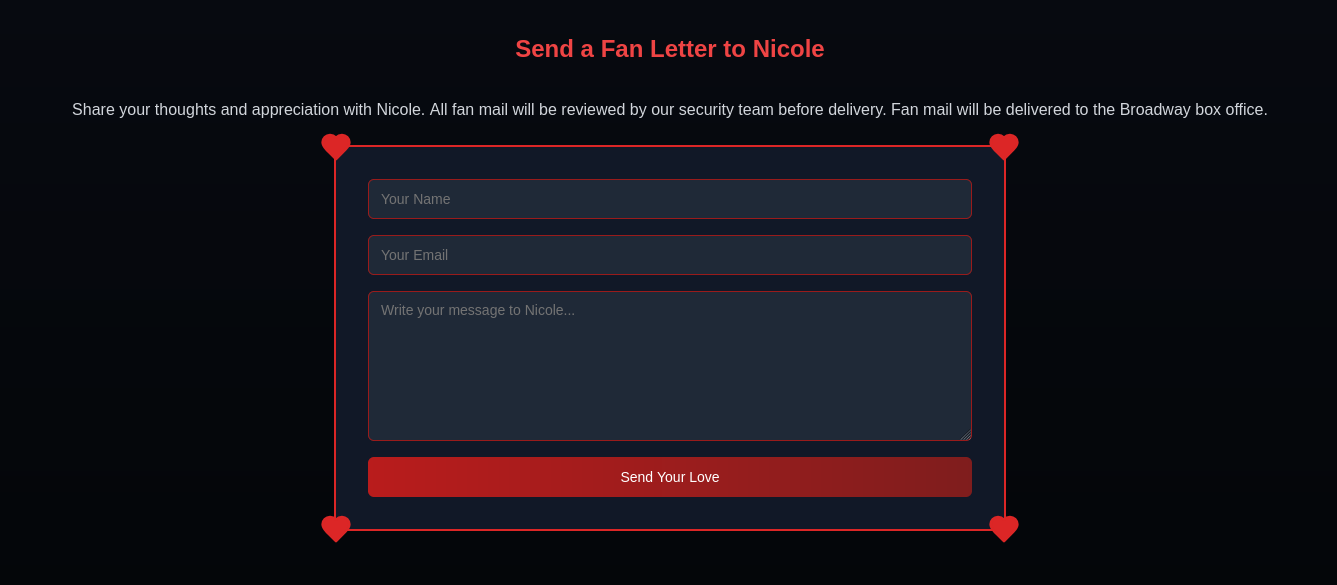Click the top-left heart decoration on the form
The height and width of the screenshot is (585, 1337).
(336, 147)
